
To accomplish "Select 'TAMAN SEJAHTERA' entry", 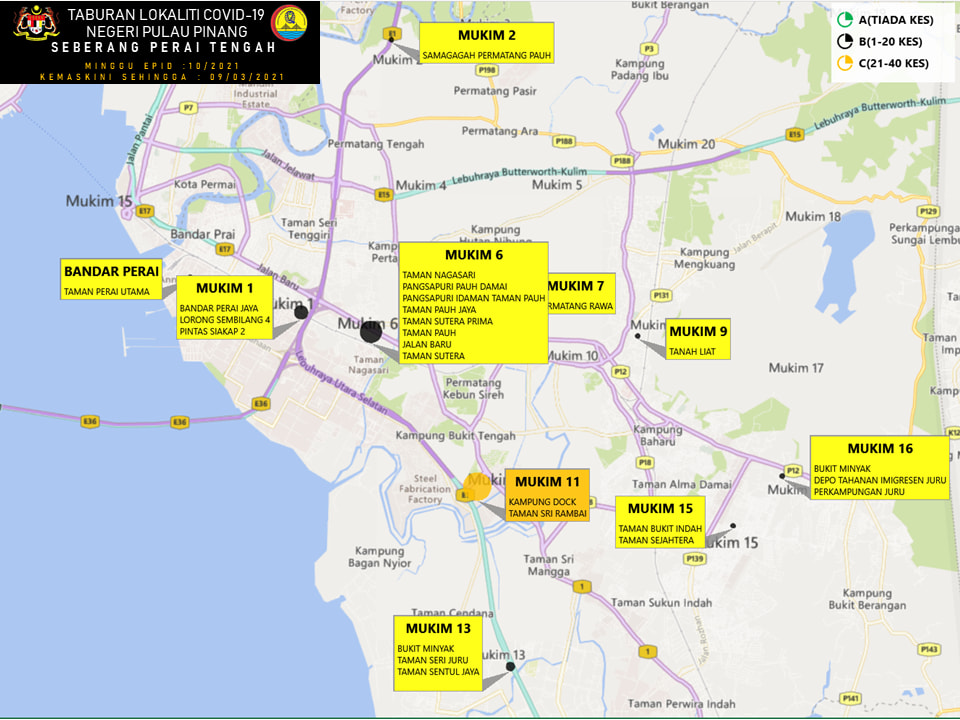I will point(656,541).
